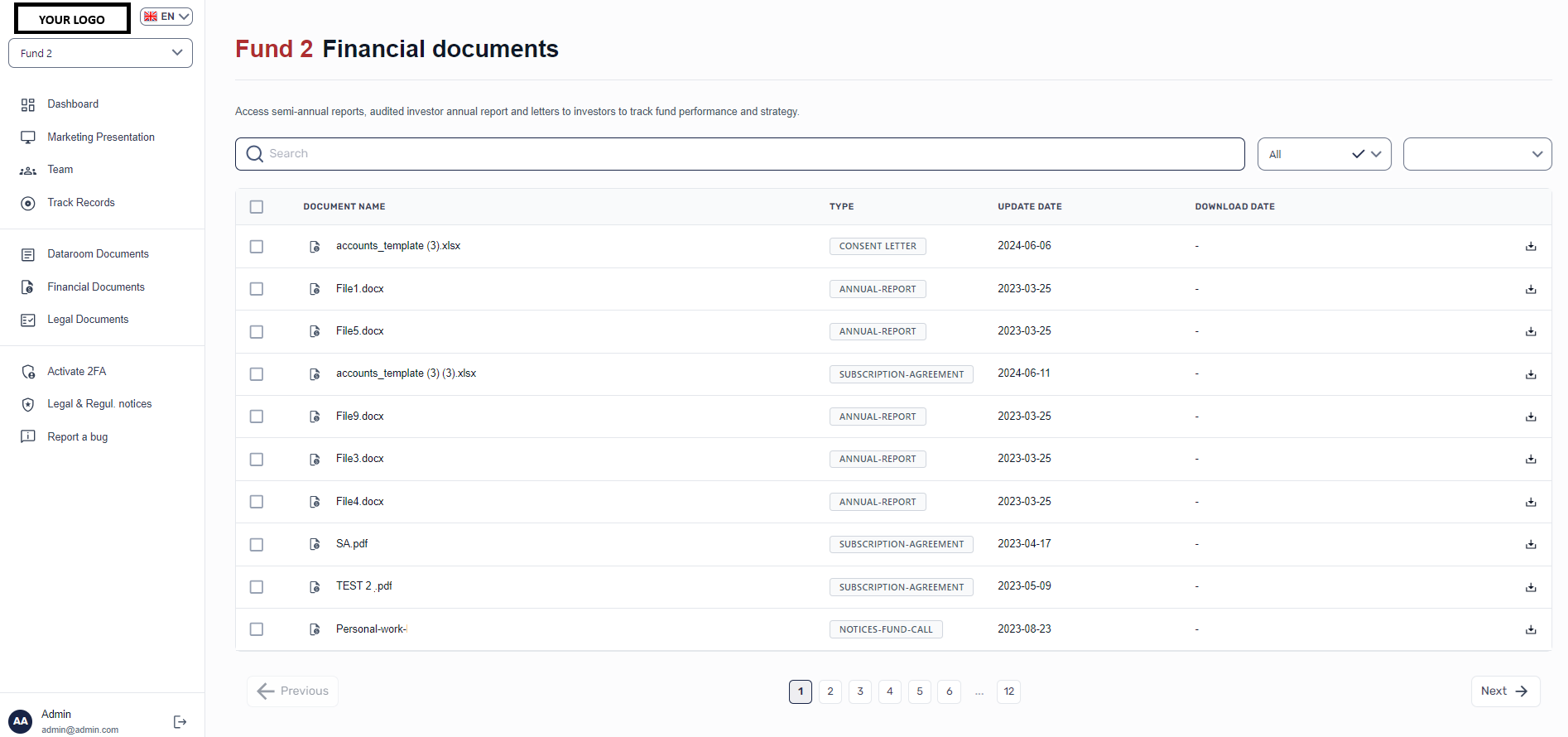Click download icon for SA.pdf
Screen dimensions: 1568x737
(1530, 544)
